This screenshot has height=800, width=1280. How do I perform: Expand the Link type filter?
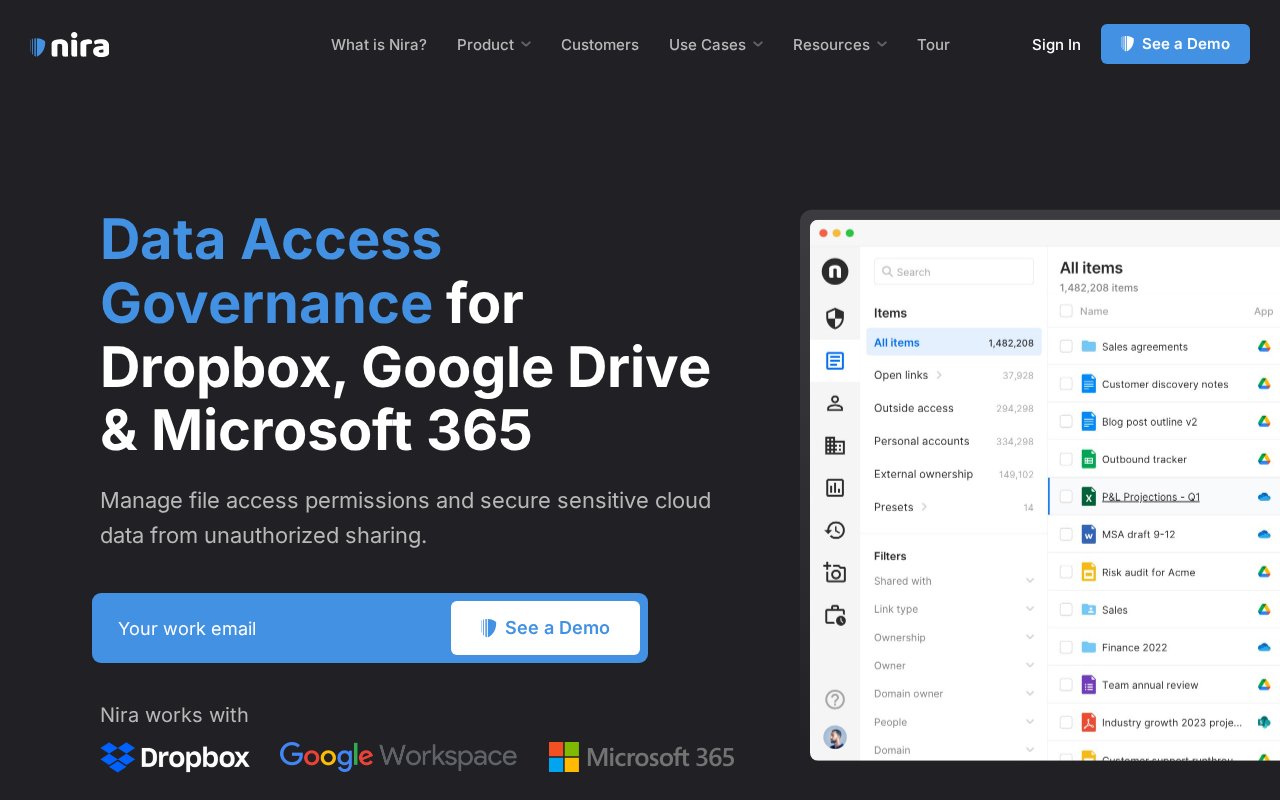pos(954,609)
